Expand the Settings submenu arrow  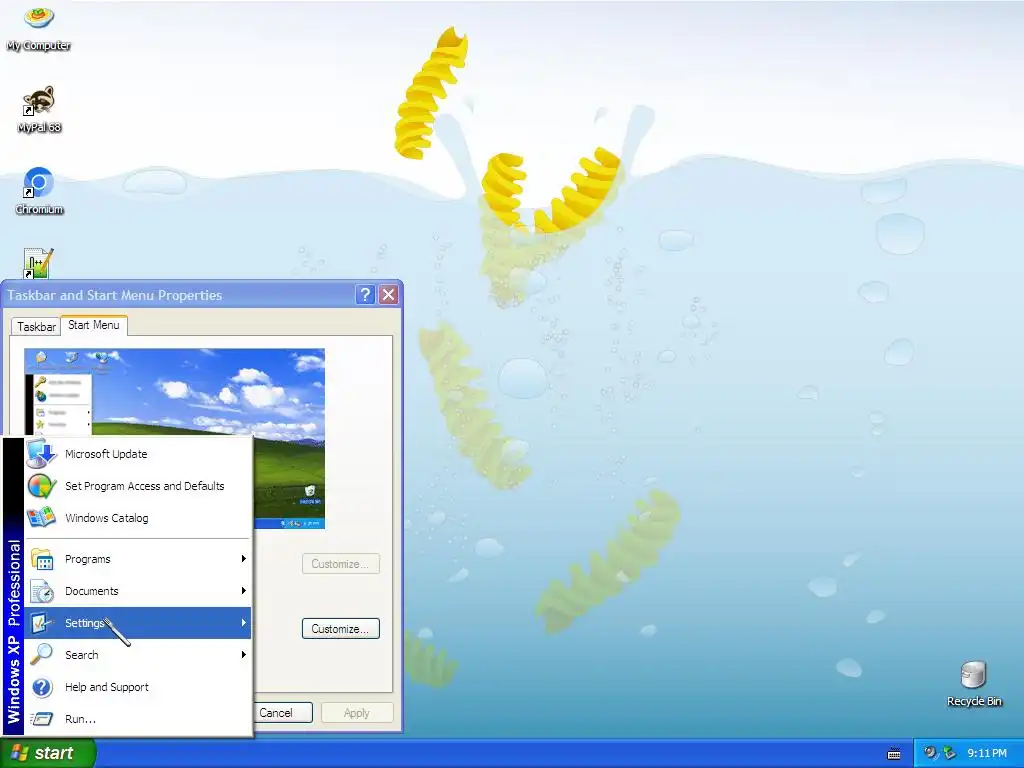point(243,623)
